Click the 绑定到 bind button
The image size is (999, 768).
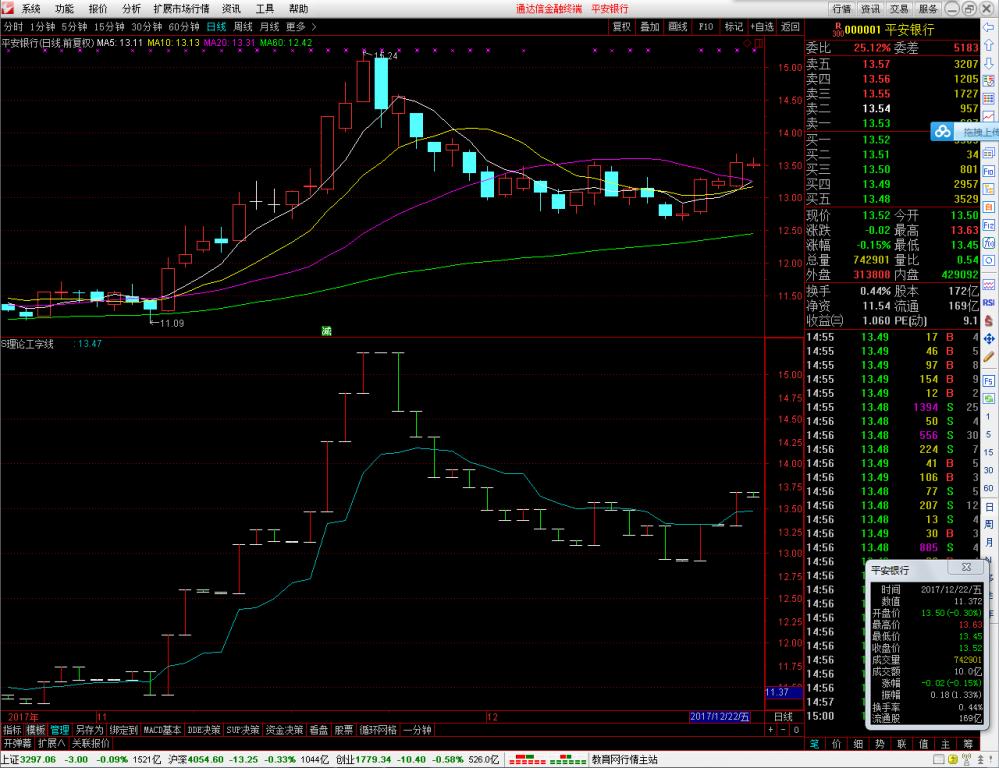pyautogui.click(x=123, y=730)
